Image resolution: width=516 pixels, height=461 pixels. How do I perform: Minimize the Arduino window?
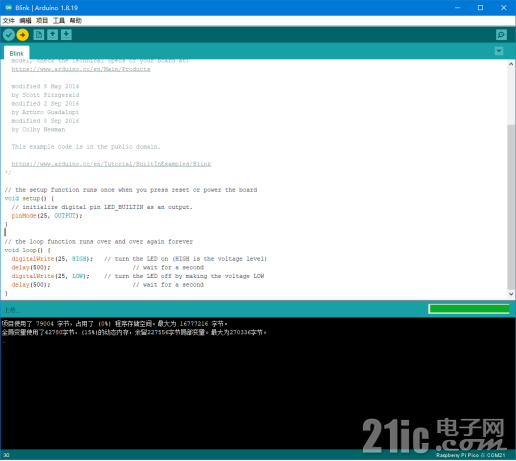(x=457, y=7)
